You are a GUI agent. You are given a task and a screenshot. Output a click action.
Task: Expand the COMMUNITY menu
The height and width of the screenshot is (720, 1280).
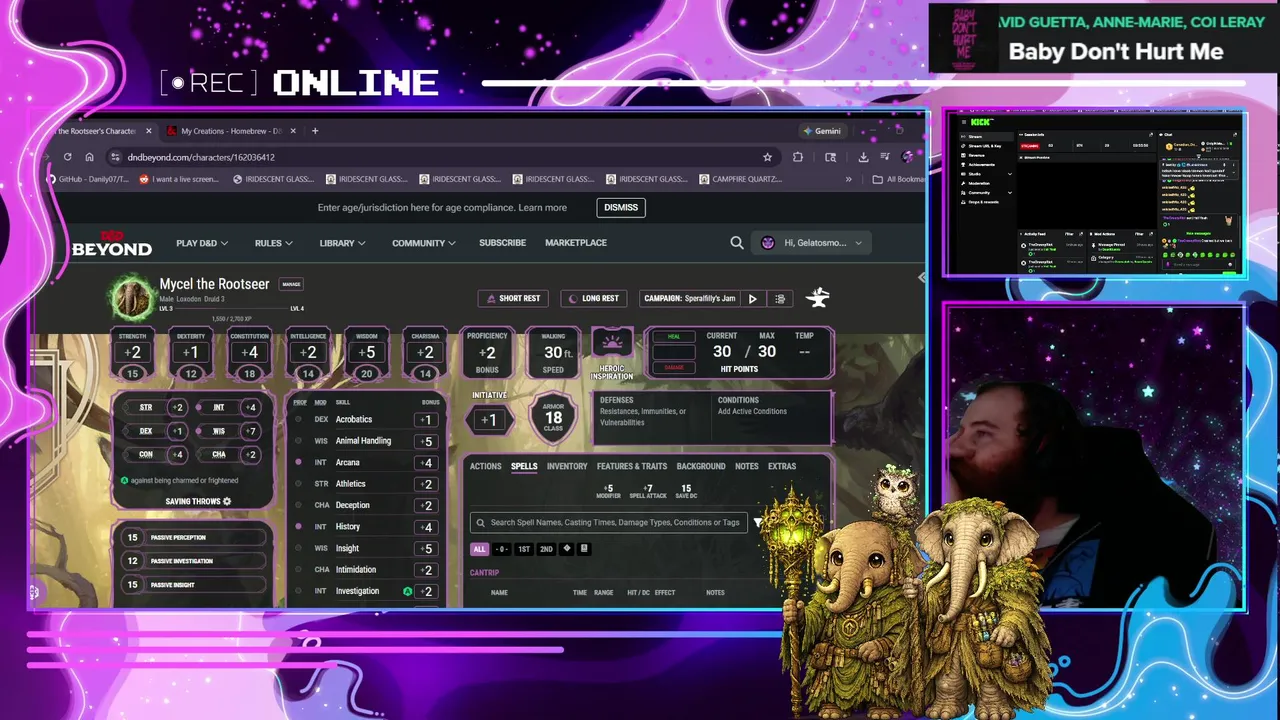click(424, 243)
